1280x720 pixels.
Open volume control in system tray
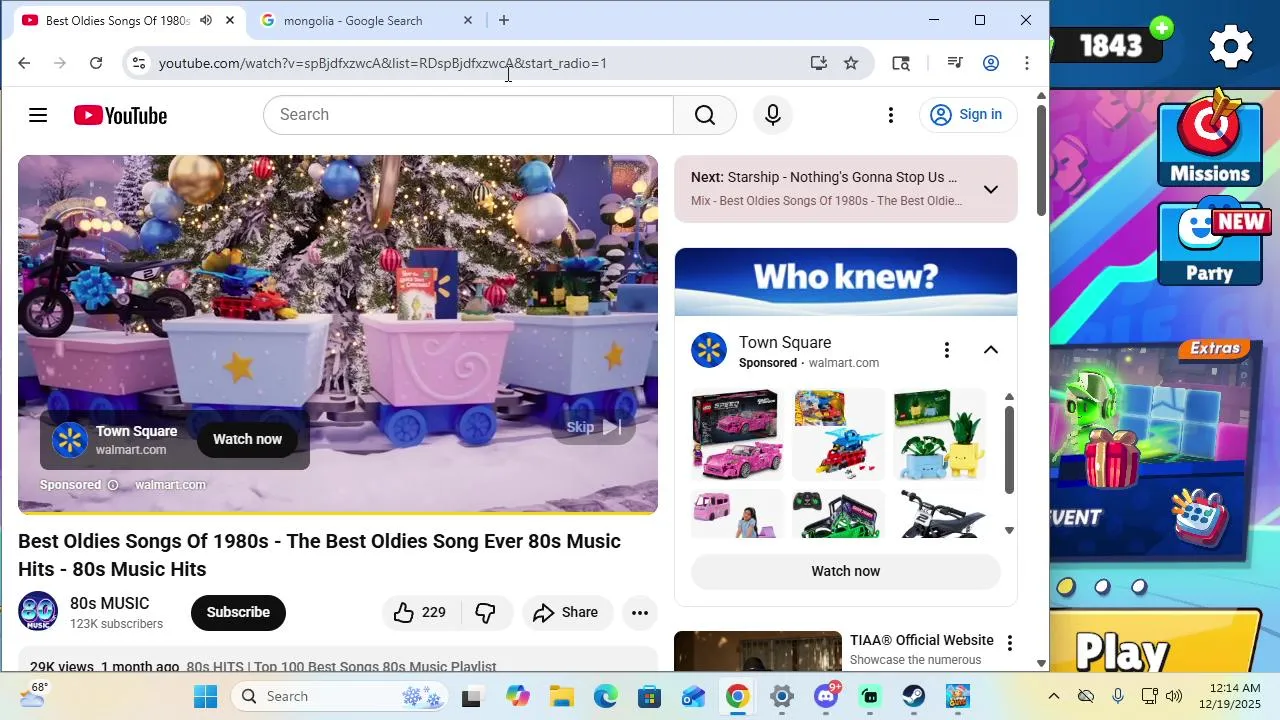(1174, 696)
